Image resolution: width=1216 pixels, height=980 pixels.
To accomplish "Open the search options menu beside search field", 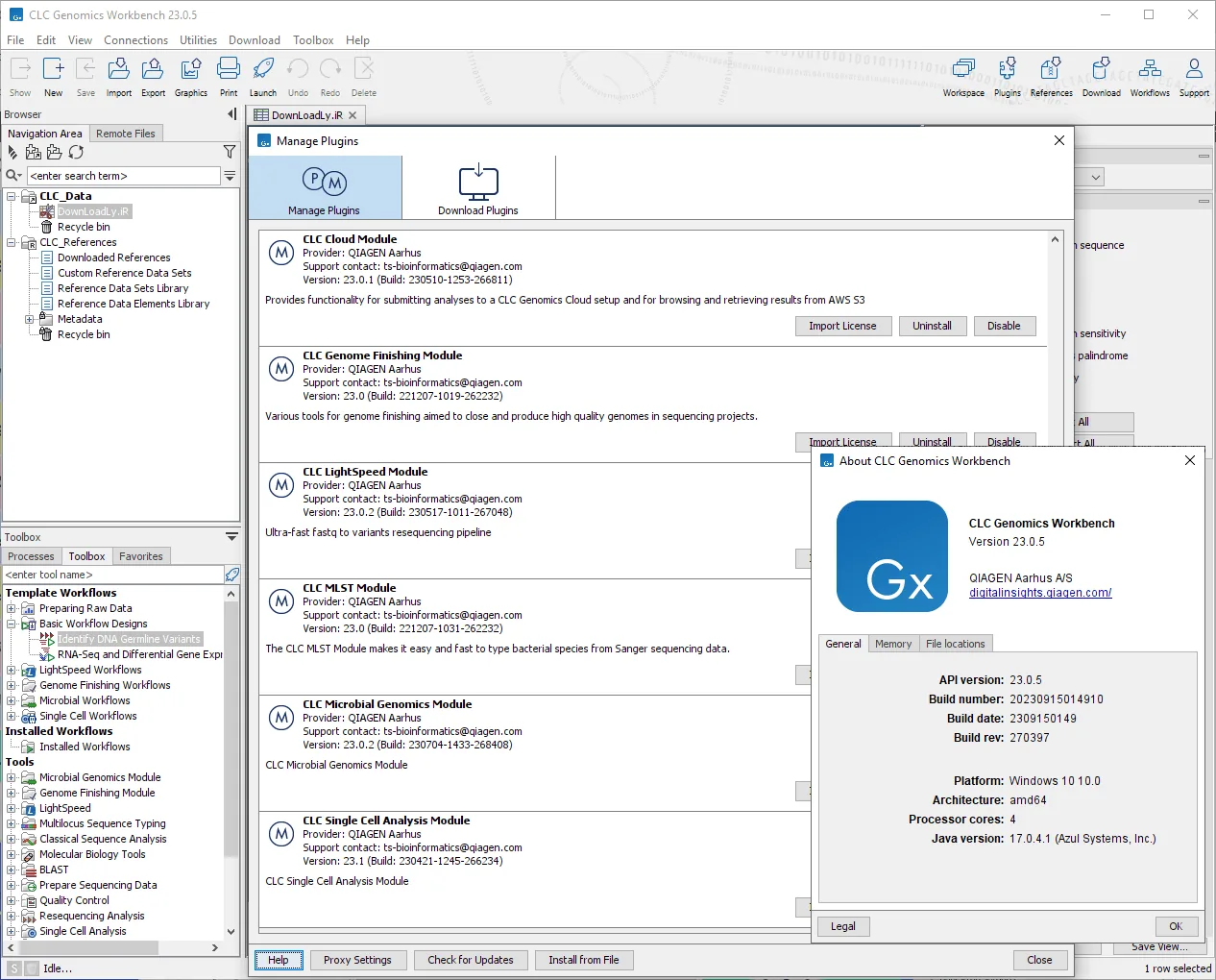I will 230,176.
